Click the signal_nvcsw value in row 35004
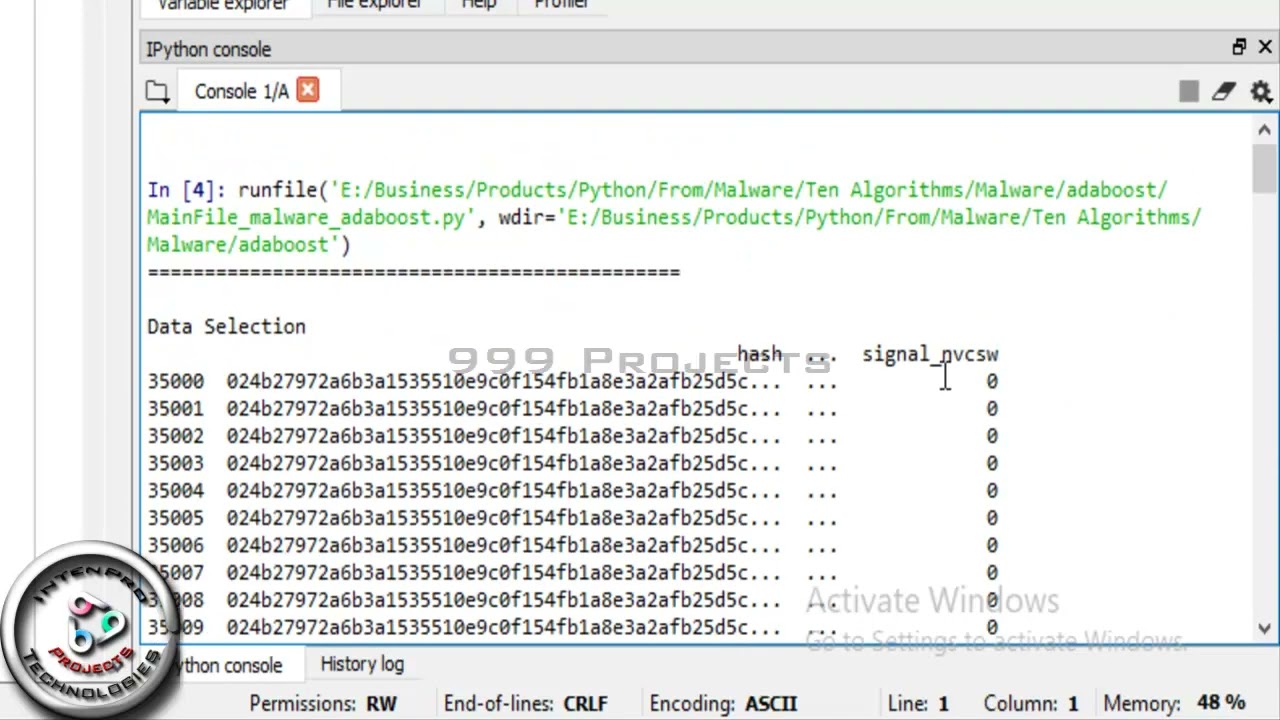Screen dimensions: 1280x720 [991, 491]
